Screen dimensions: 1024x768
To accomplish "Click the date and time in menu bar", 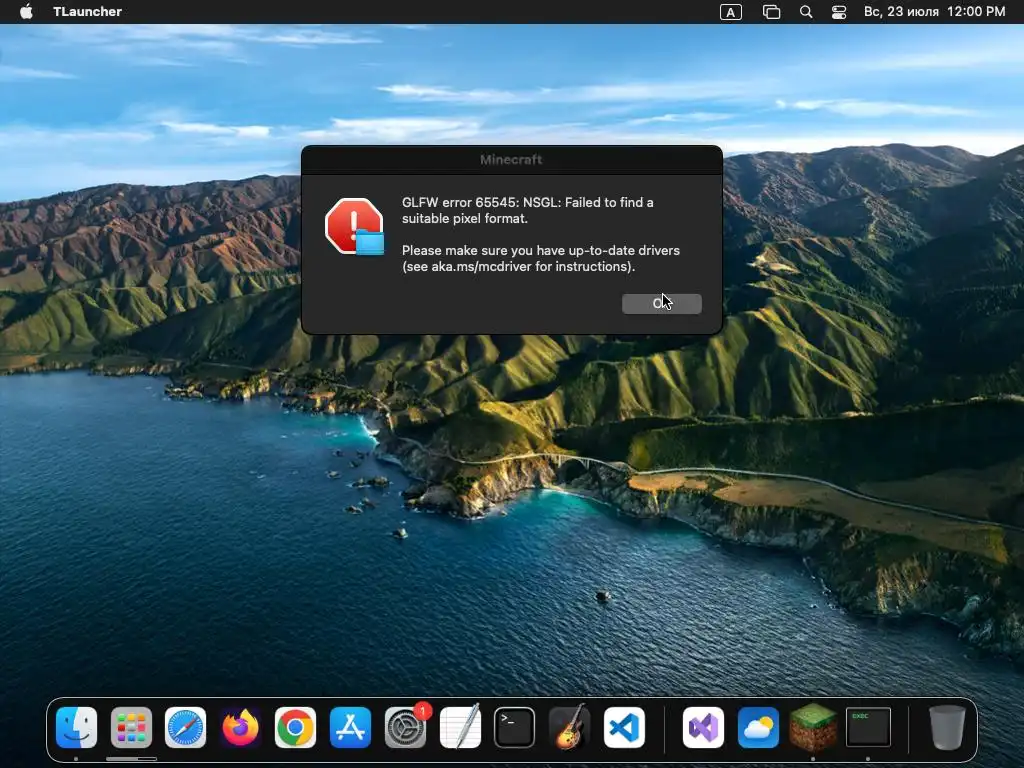I will (934, 12).
